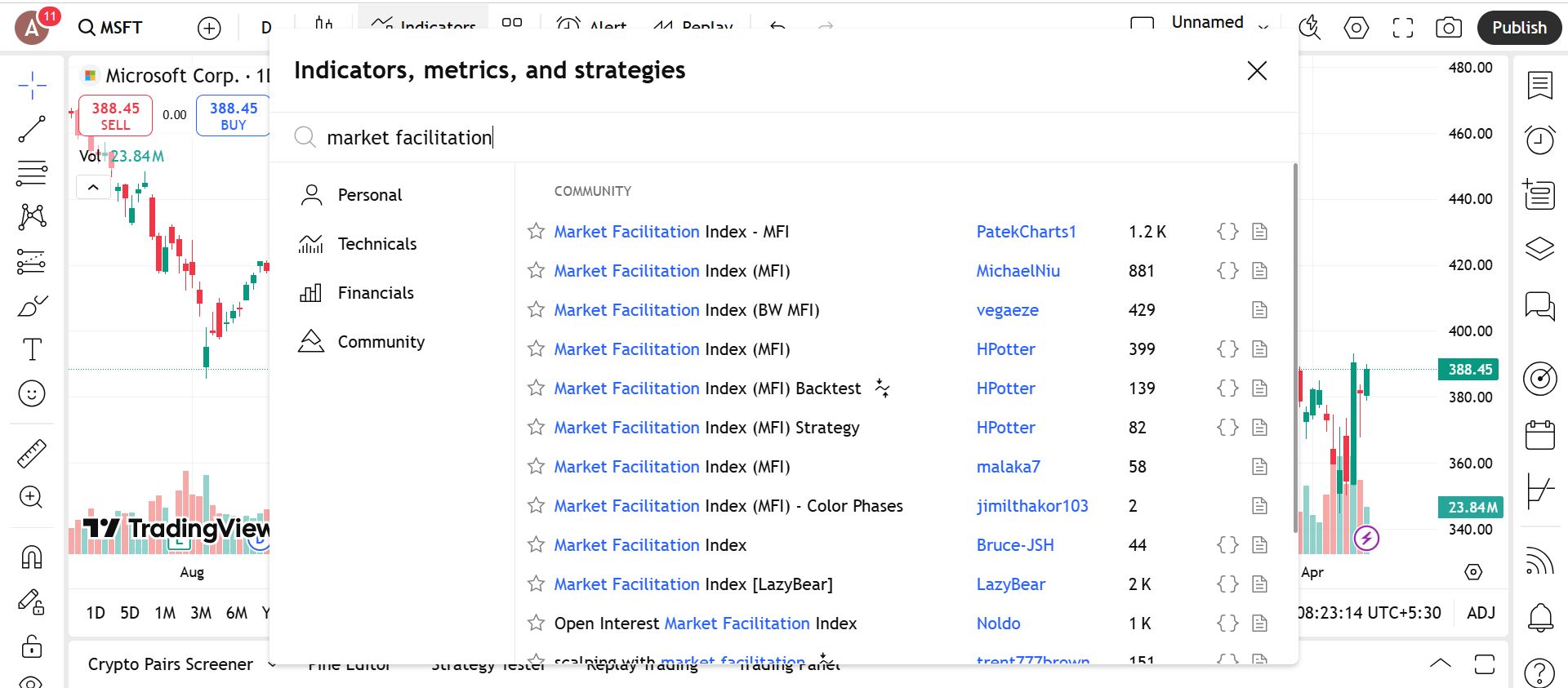1568x688 pixels.
Task: Open author profile Bruce-JSH
Action: (x=1015, y=545)
